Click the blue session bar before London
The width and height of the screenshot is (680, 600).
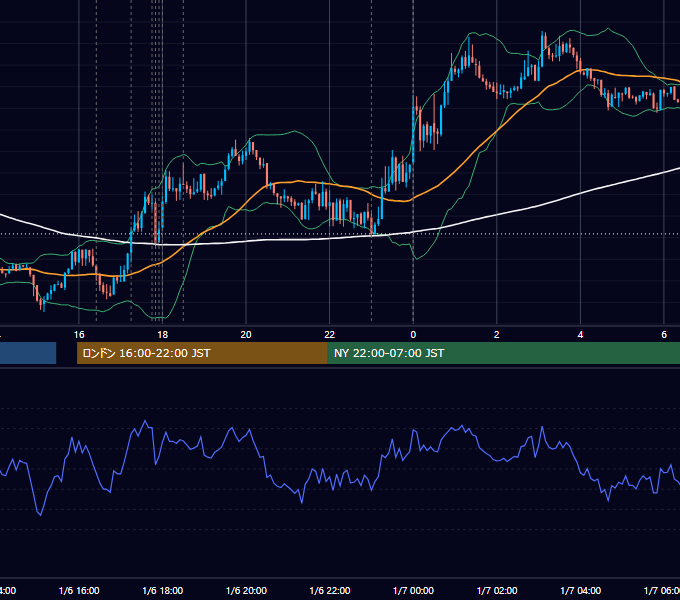coord(28,353)
